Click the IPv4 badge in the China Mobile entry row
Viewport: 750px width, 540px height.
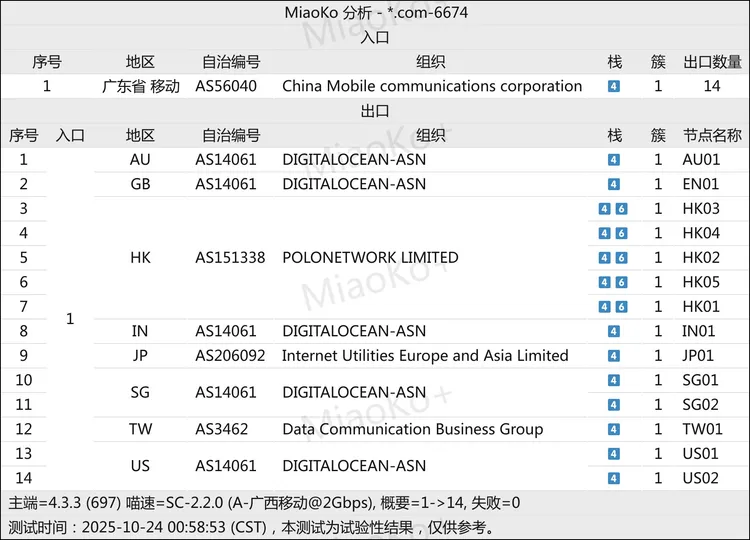614,86
